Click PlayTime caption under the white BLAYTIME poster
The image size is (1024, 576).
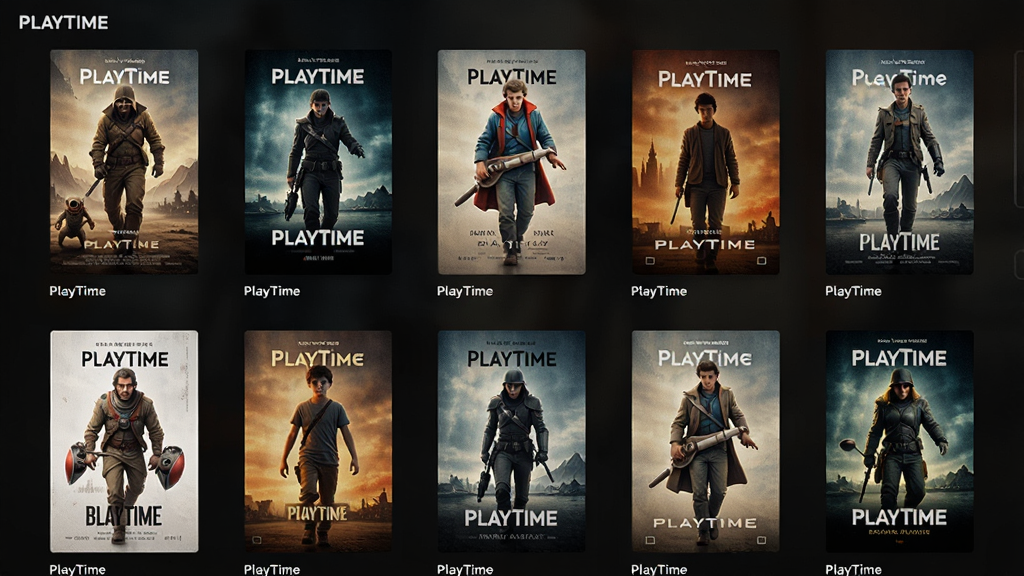[x=78, y=569]
